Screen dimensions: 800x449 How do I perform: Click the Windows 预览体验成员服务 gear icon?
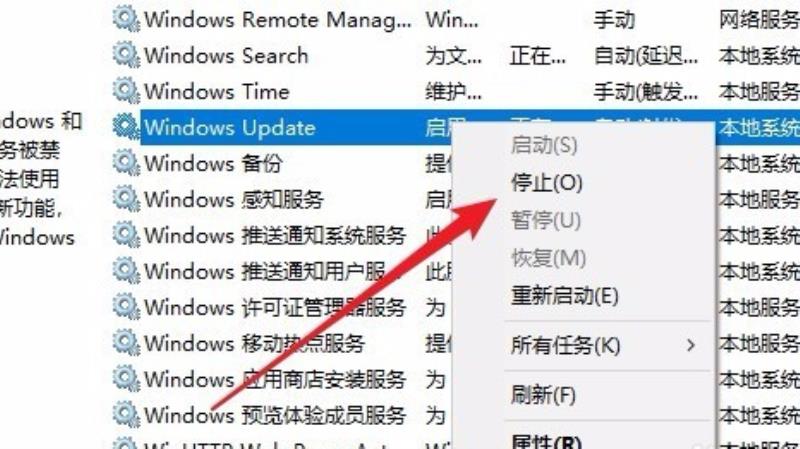coord(126,415)
